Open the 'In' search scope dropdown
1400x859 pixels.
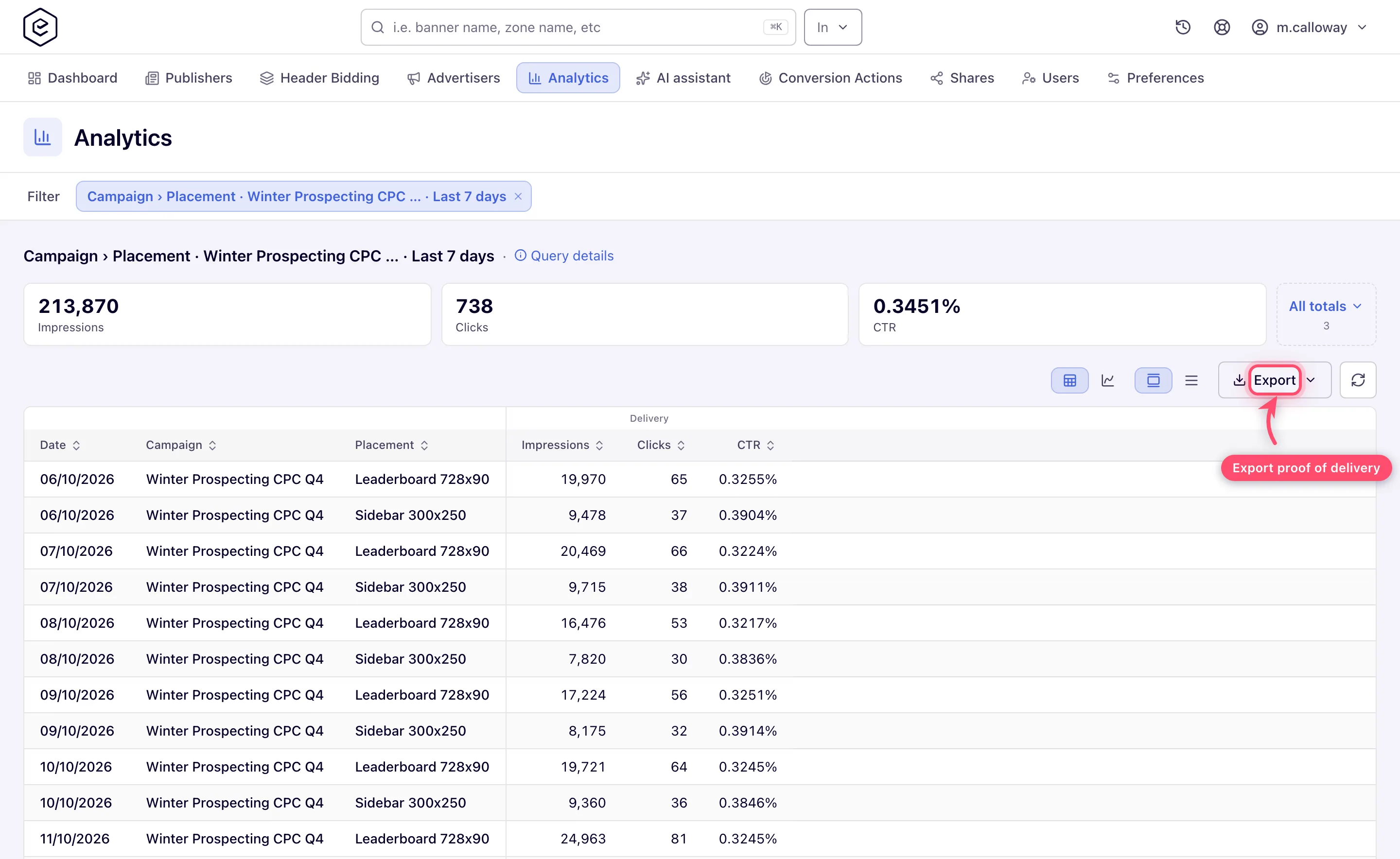[832, 27]
